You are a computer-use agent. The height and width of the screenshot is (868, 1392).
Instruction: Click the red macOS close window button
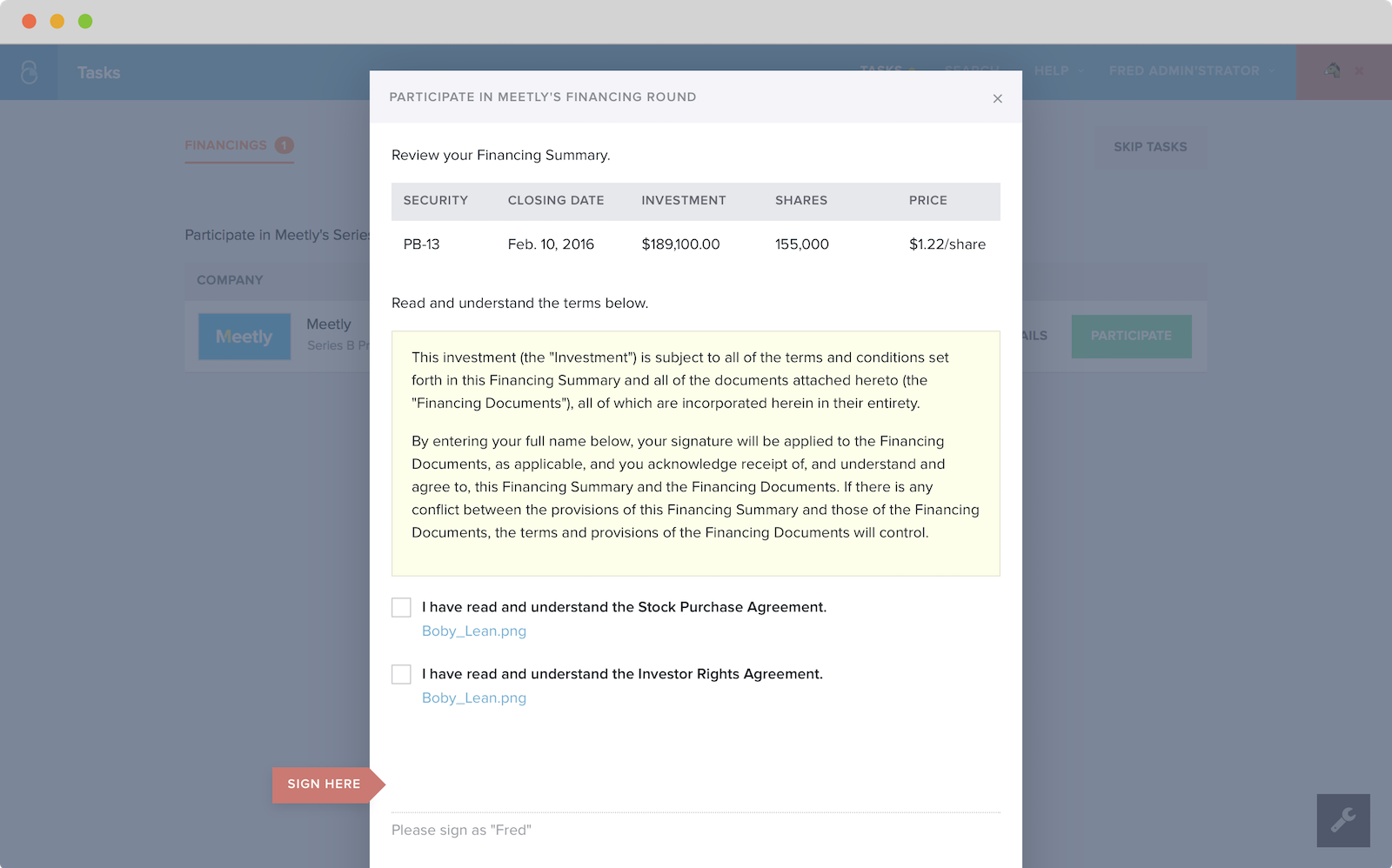(x=29, y=21)
